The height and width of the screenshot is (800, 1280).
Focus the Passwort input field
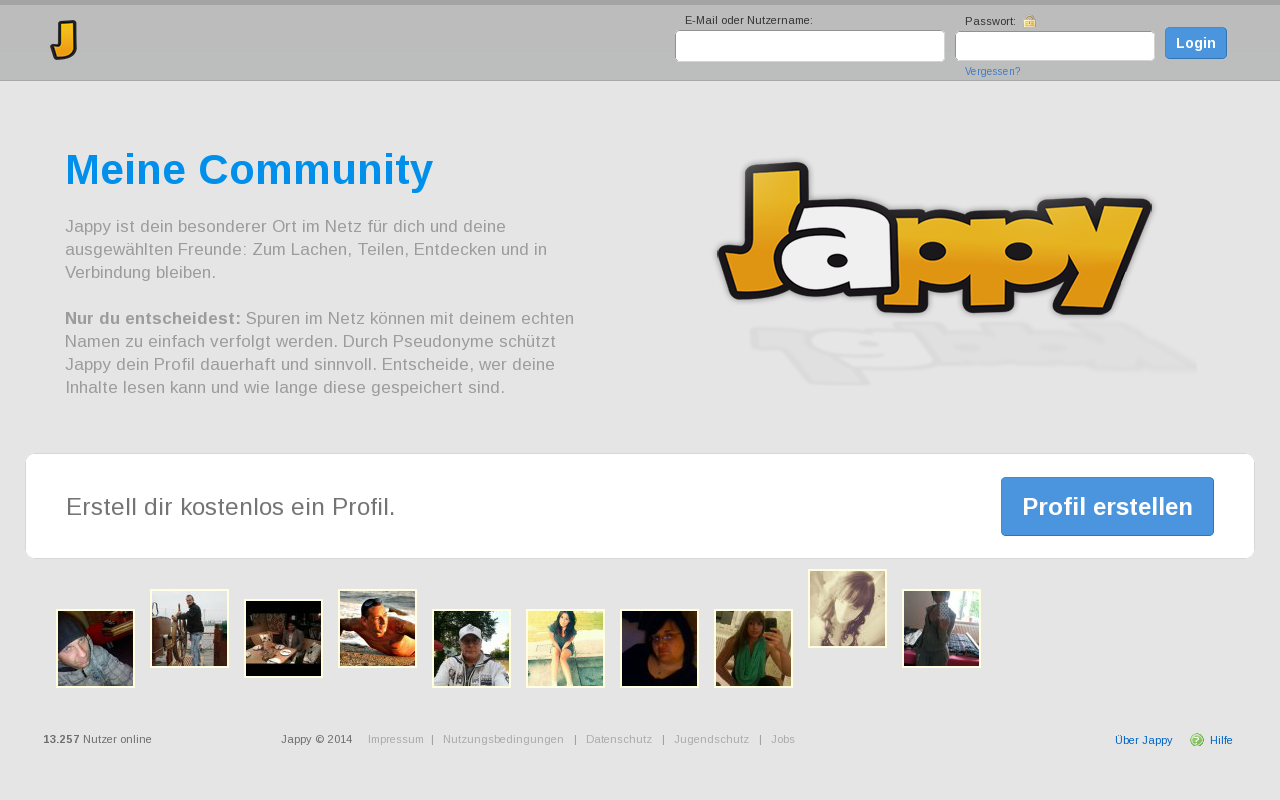point(1055,46)
